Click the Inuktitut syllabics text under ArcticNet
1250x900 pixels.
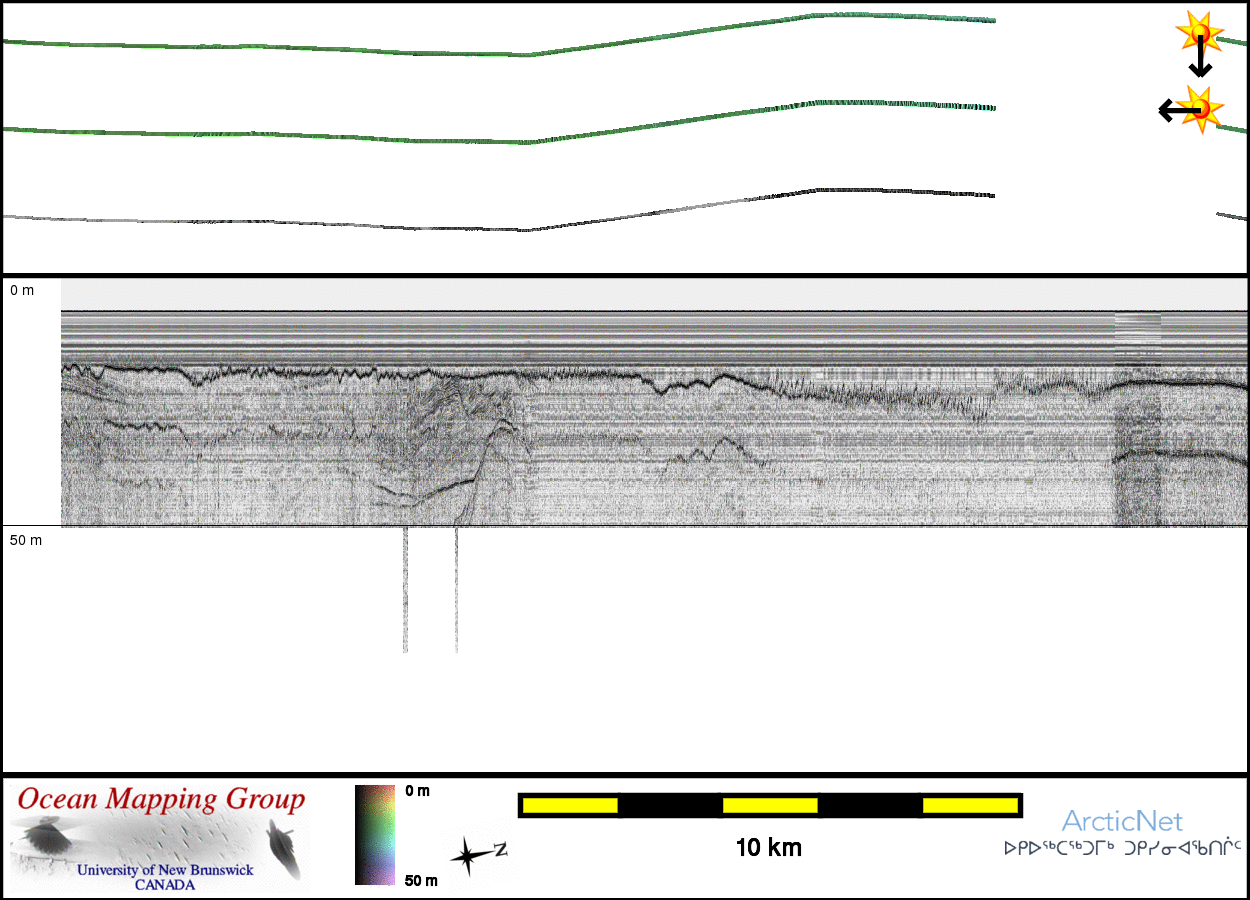pyautogui.click(x=1122, y=848)
